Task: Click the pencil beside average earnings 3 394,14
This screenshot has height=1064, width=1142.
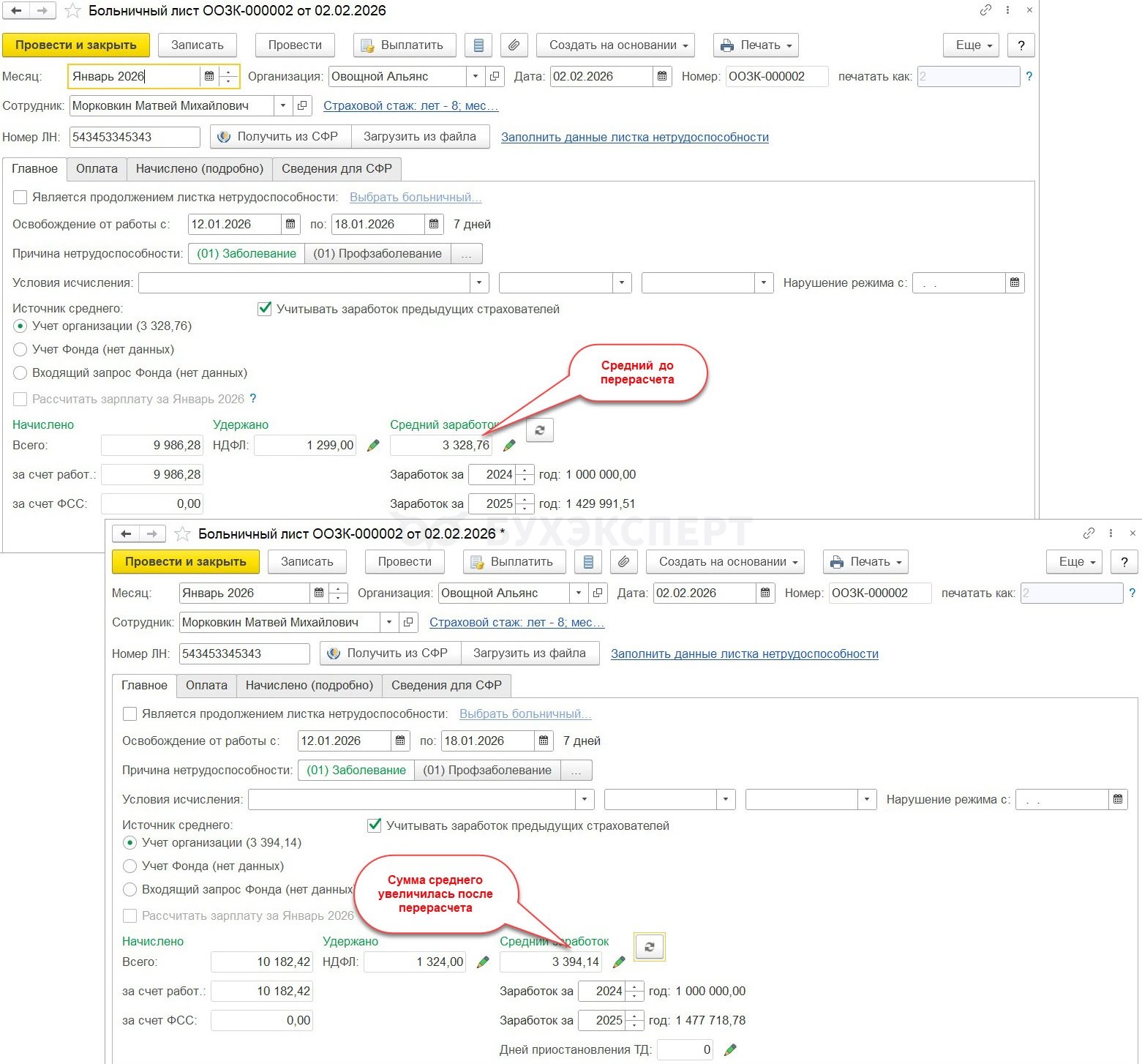Action: [x=619, y=962]
